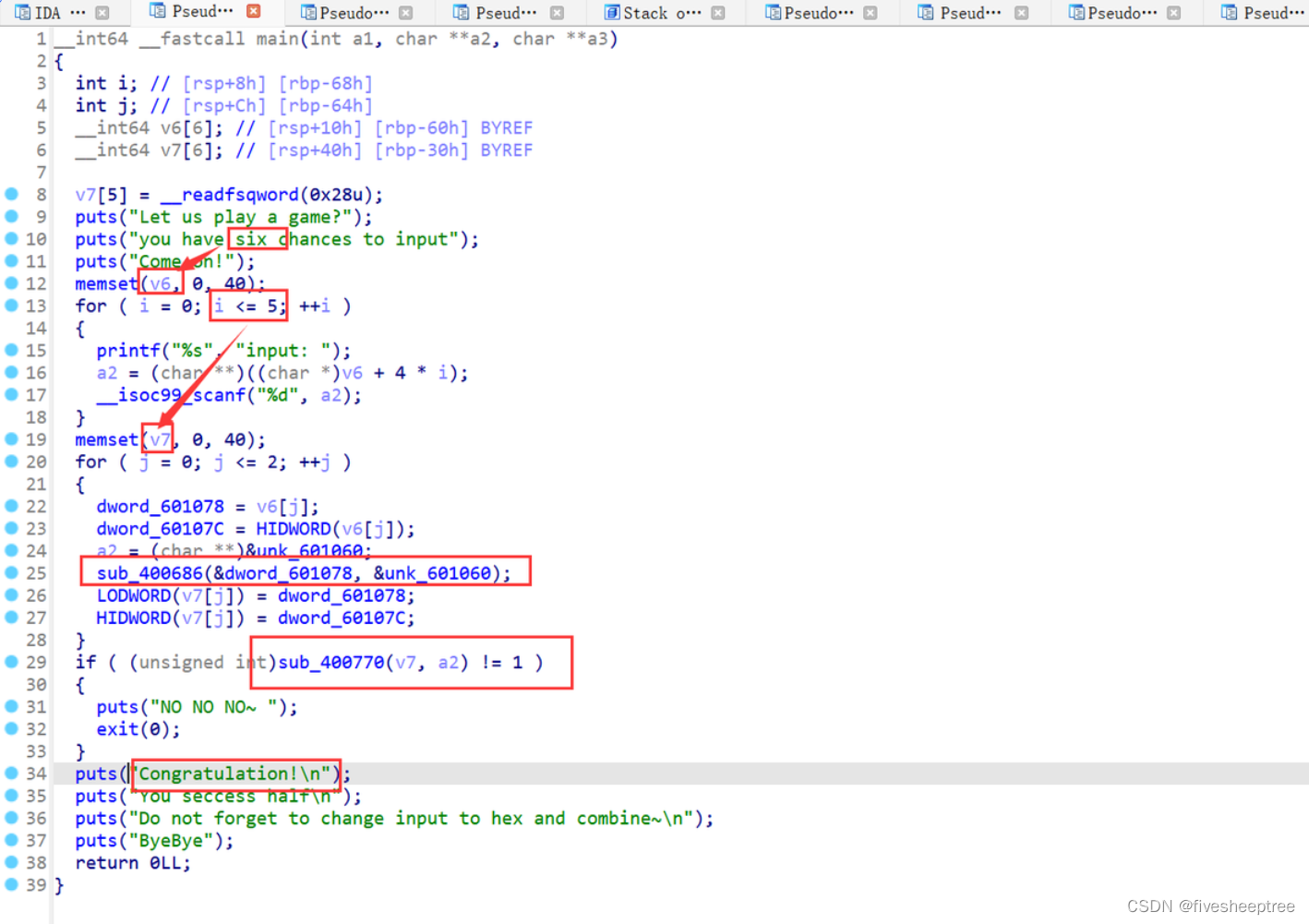Click the sub_400686 function name
Image resolution: width=1309 pixels, height=924 pixels.
pos(140,573)
